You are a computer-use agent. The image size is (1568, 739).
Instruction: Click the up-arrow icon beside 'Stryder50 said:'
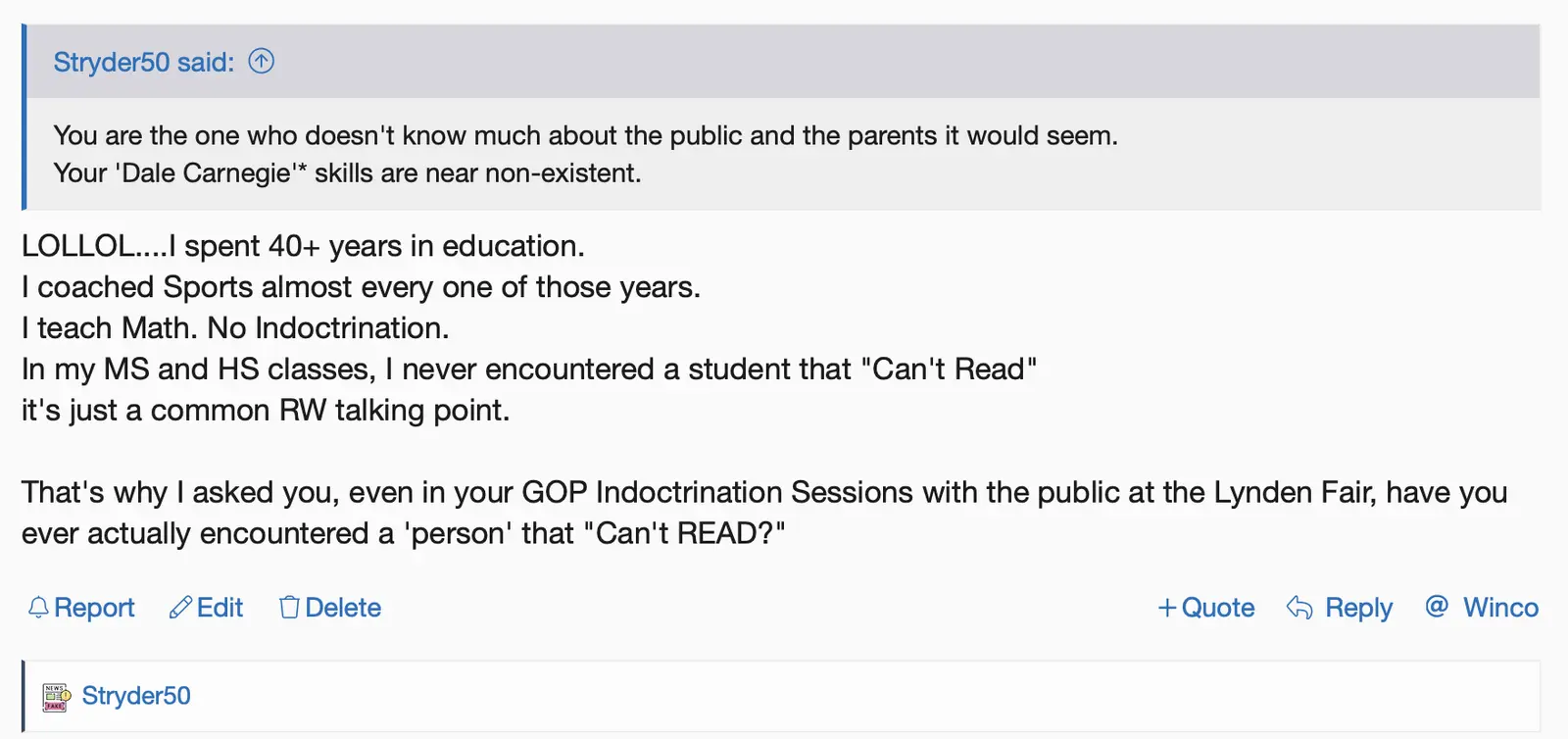262,62
